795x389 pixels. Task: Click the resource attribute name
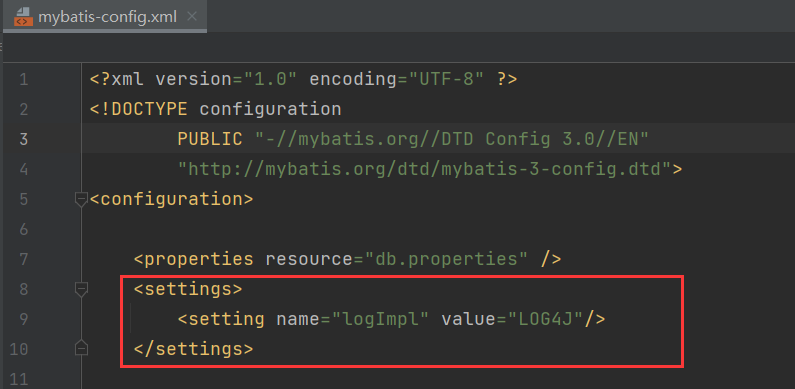click(309, 259)
